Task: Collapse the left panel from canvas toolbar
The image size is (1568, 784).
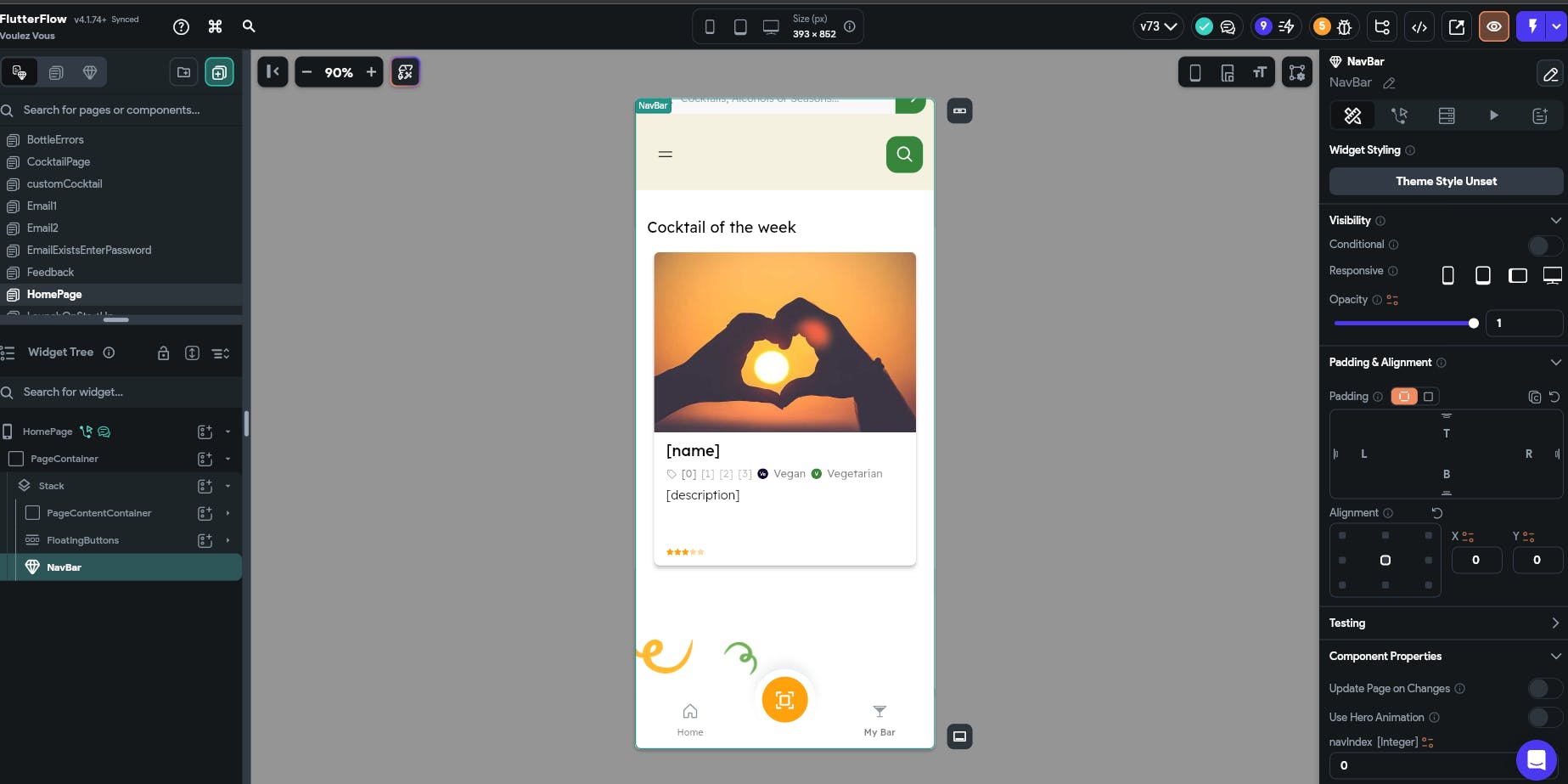Action: click(x=273, y=72)
